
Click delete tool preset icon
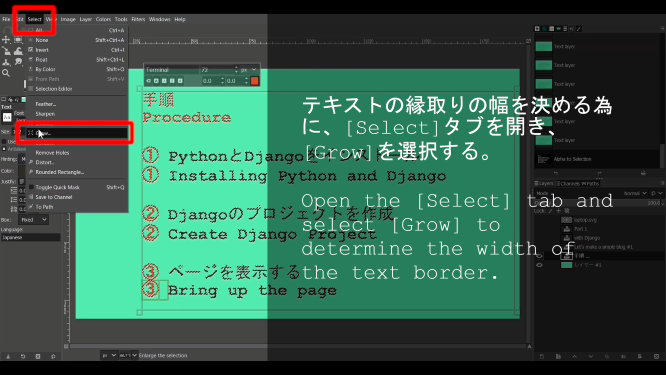coord(38,356)
